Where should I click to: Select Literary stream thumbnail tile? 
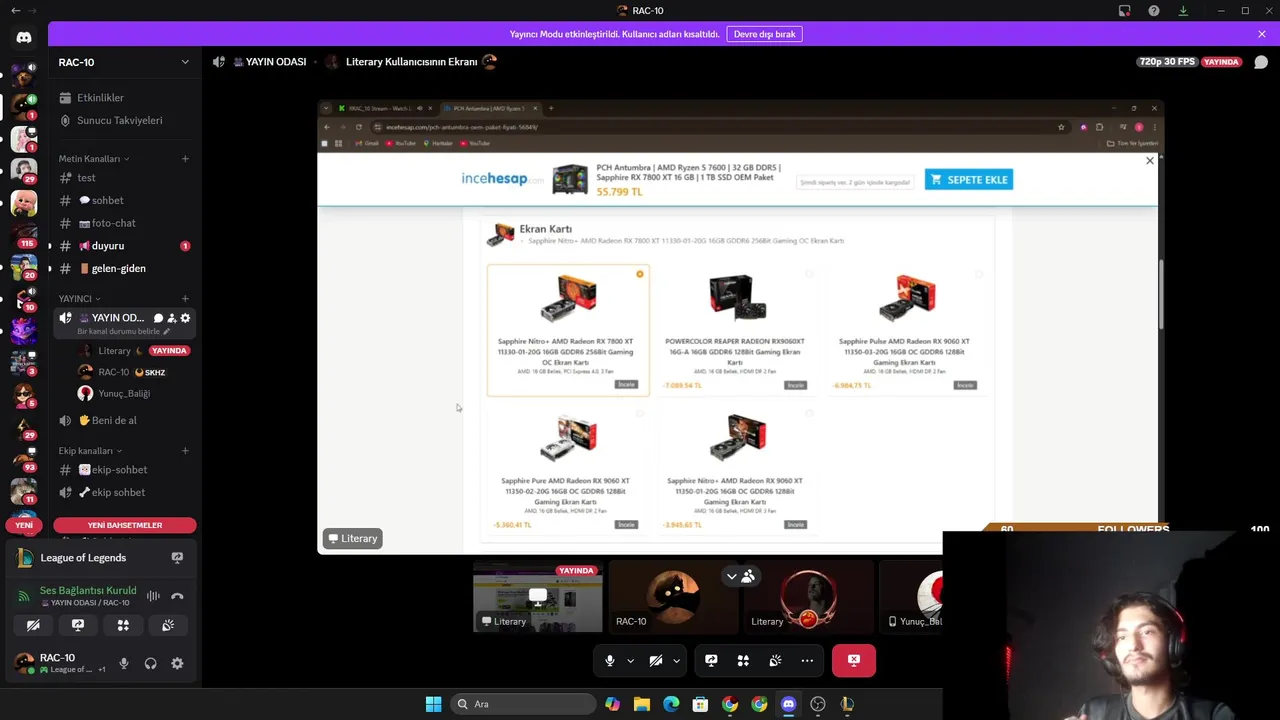click(538, 599)
